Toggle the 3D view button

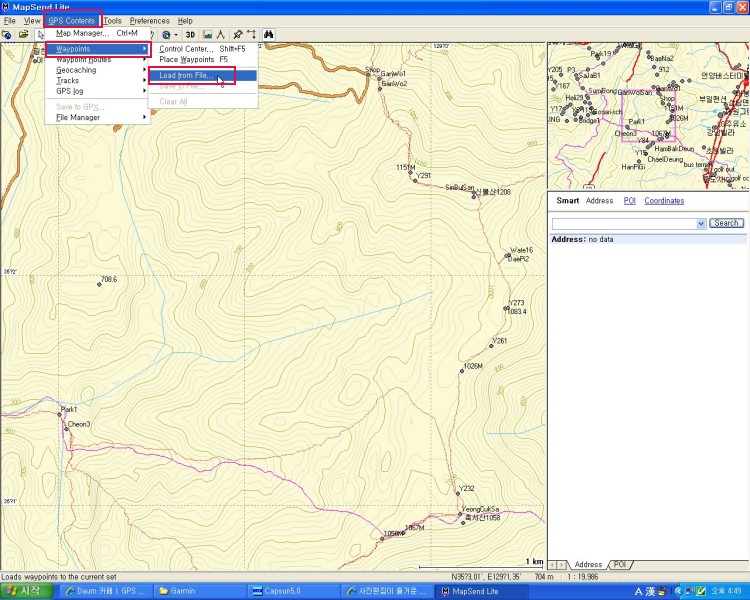190,34
